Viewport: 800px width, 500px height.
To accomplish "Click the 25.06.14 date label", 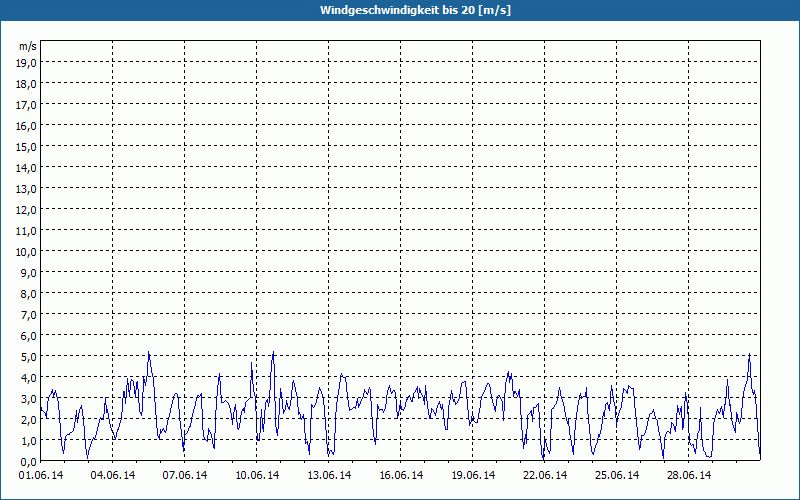I will coord(616,475).
